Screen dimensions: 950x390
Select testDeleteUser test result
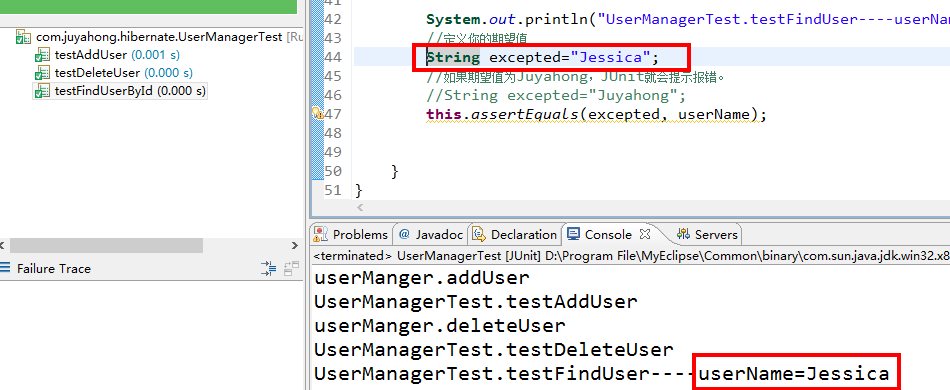click(x=124, y=73)
